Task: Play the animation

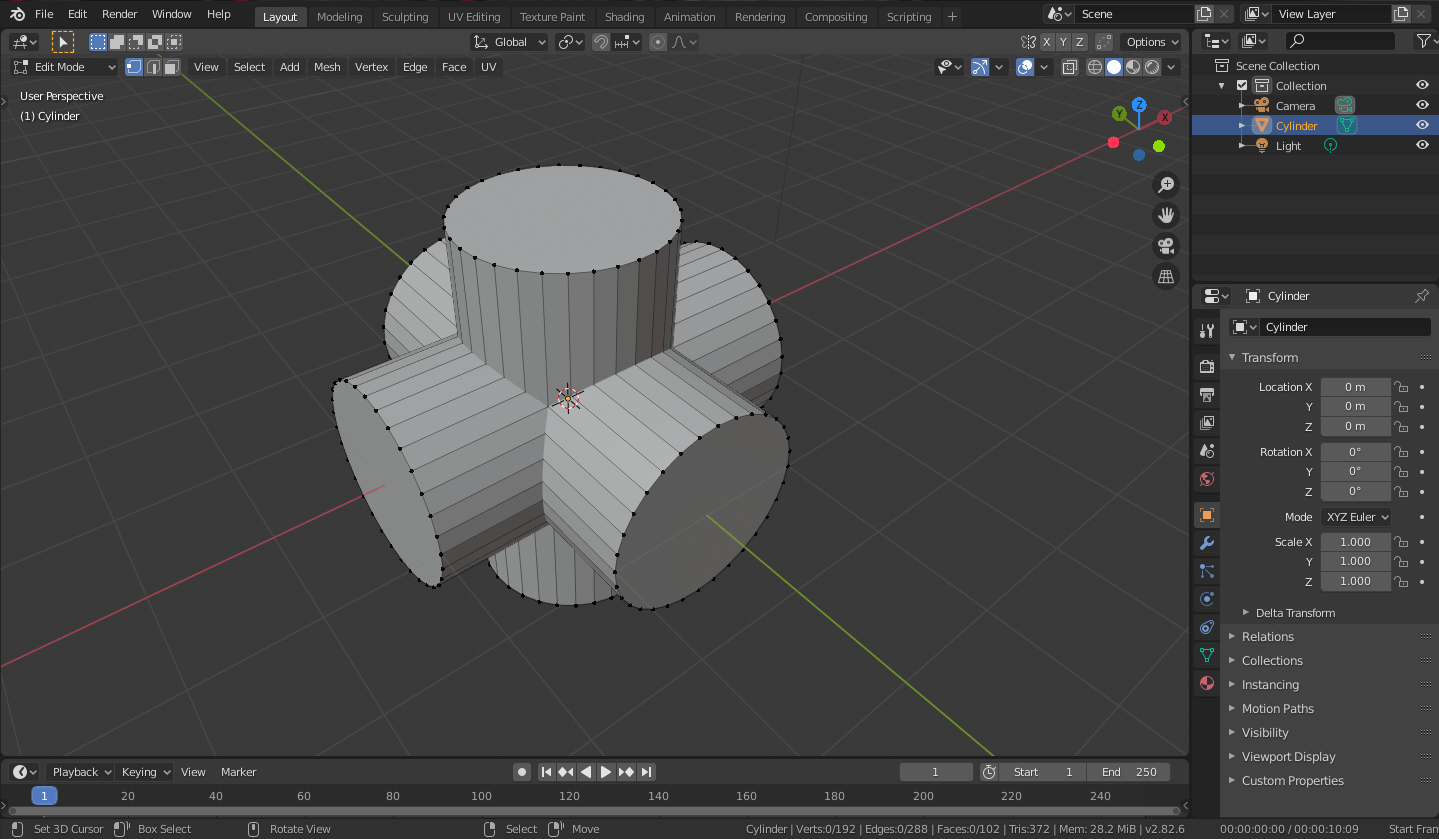Action: click(x=605, y=771)
